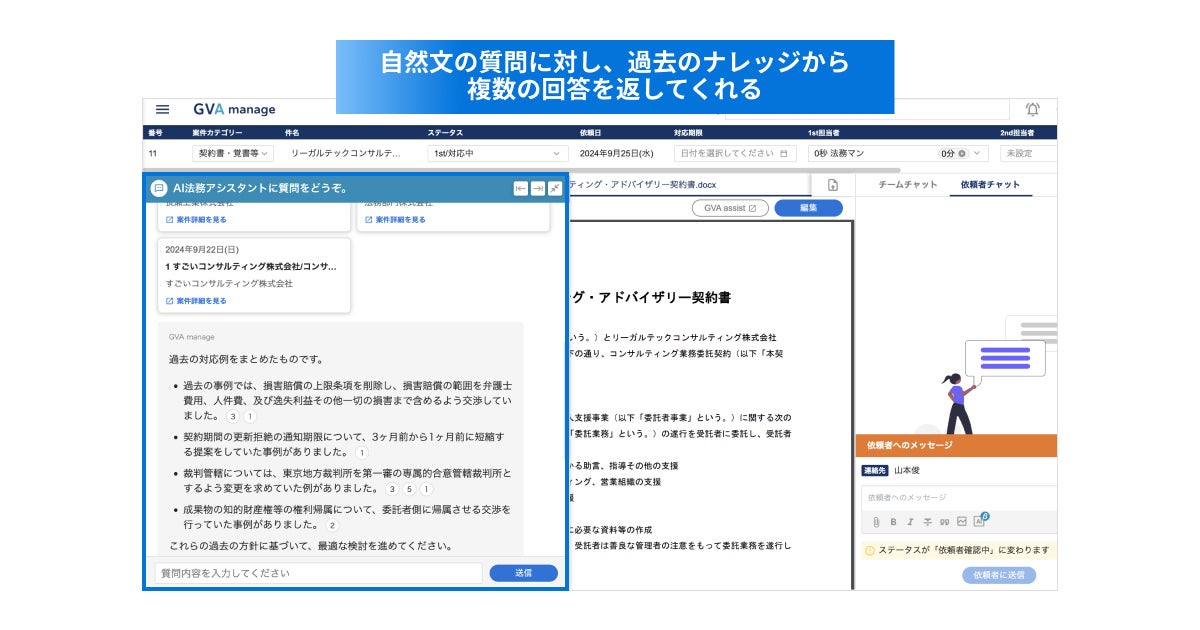The height and width of the screenshot is (630, 1200).
Task: Click the horizontal scrollbar under the case row
Action: (x=522, y=170)
